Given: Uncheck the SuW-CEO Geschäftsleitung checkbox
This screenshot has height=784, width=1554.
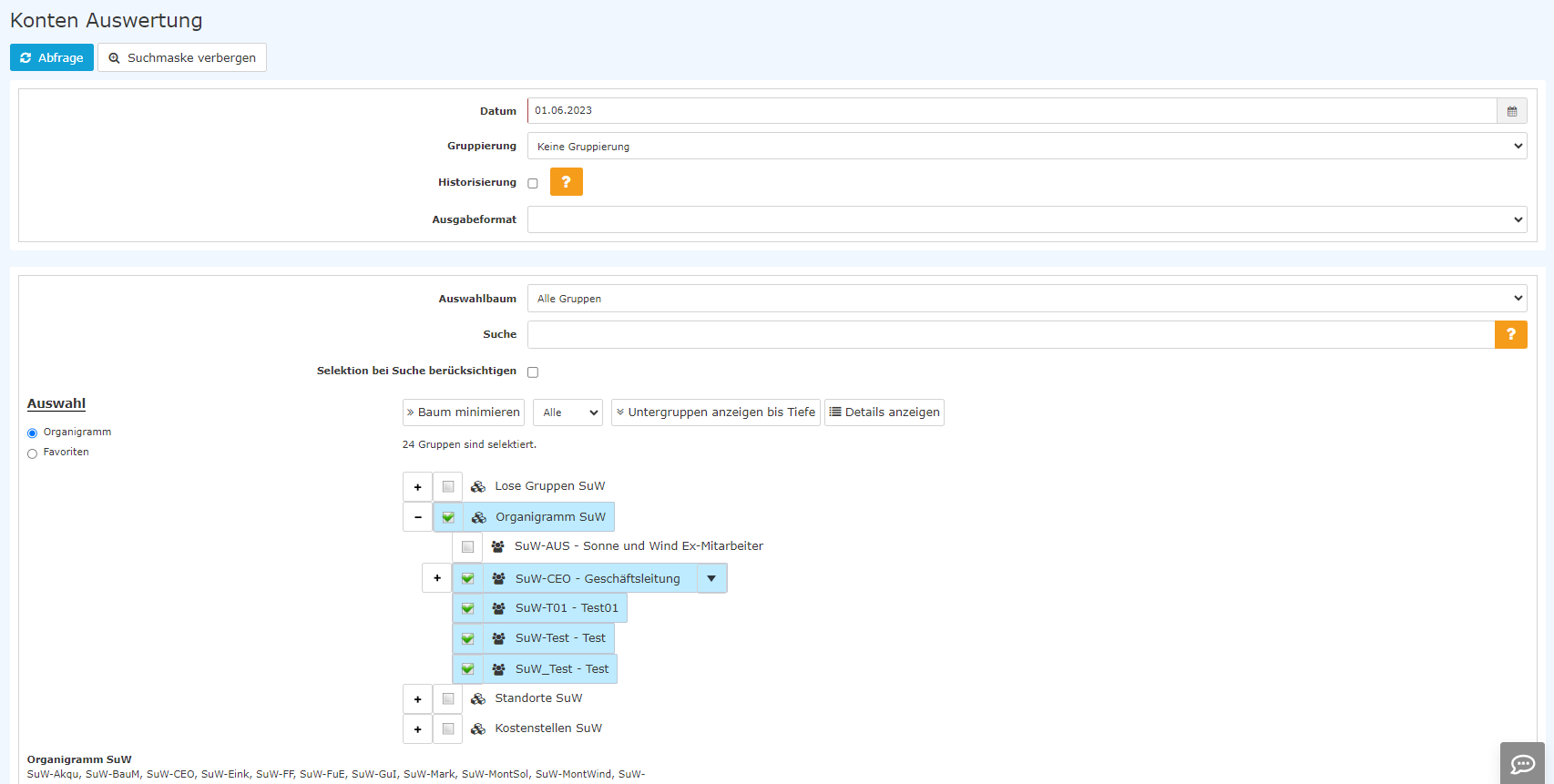Looking at the screenshot, I should click(x=467, y=578).
